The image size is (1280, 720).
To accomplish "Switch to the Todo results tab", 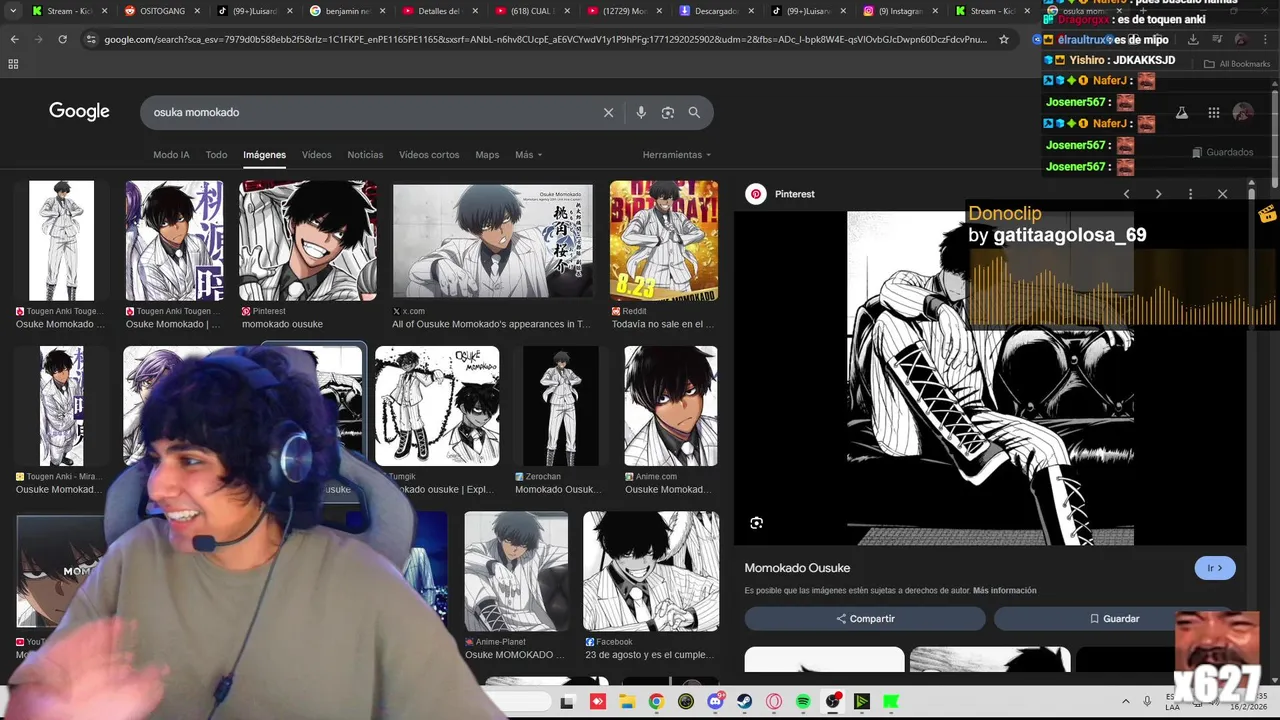I will coord(216,155).
